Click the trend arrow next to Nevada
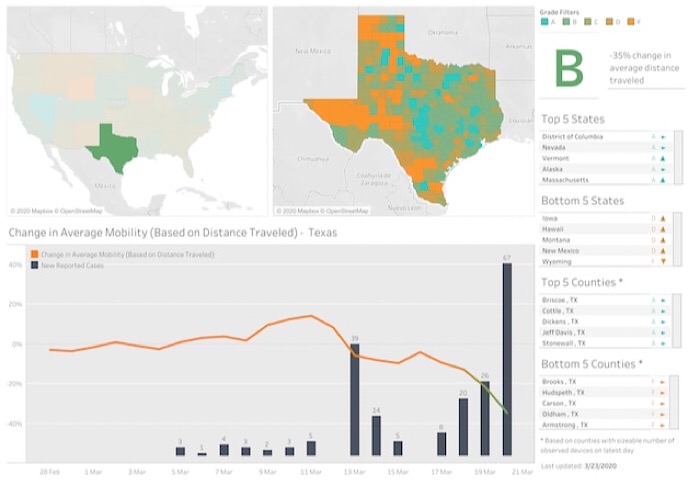This screenshot has width=700, height=485. click(662, 147)
